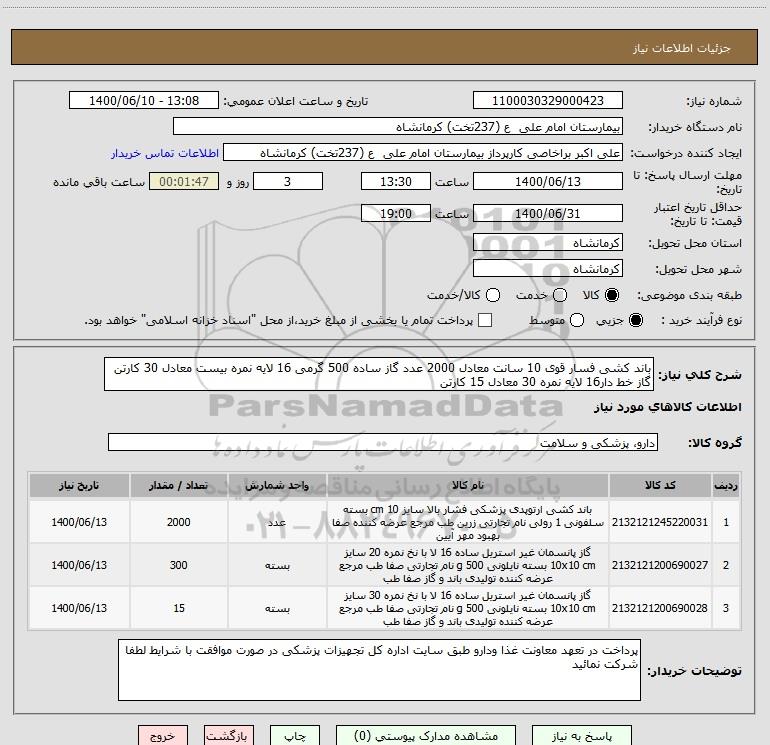Click the کد کالا column header
The image size is (770, 745).
coord(660,485)
